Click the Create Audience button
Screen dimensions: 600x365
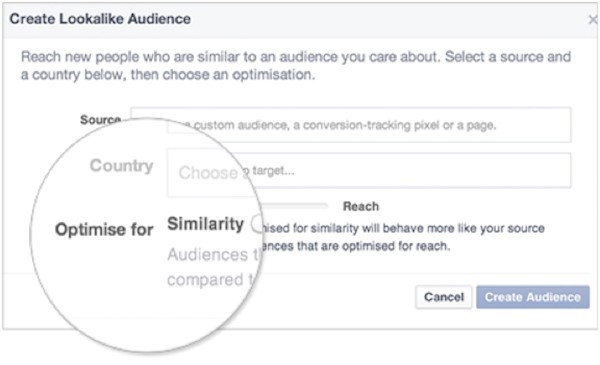pyautogui.click(x=533, y=297)
